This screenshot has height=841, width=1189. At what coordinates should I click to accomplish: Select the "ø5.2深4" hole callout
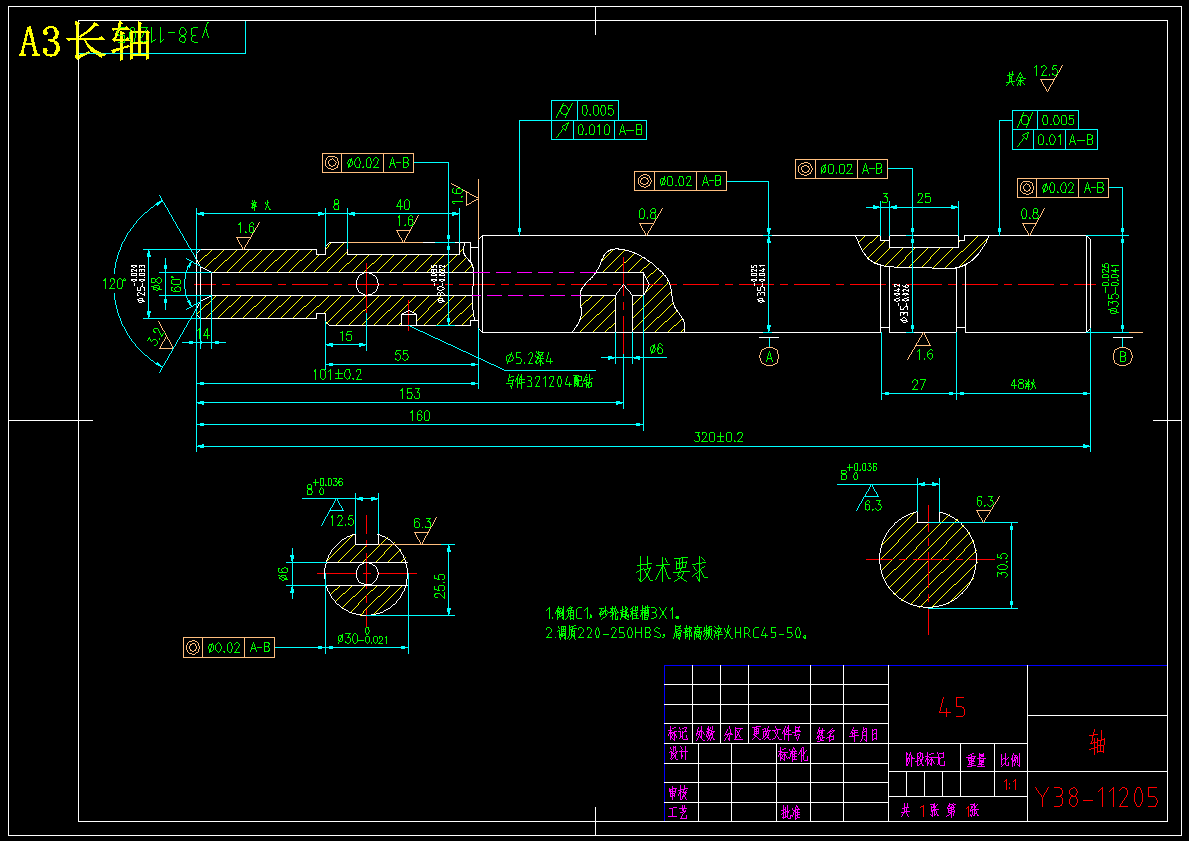529,358
